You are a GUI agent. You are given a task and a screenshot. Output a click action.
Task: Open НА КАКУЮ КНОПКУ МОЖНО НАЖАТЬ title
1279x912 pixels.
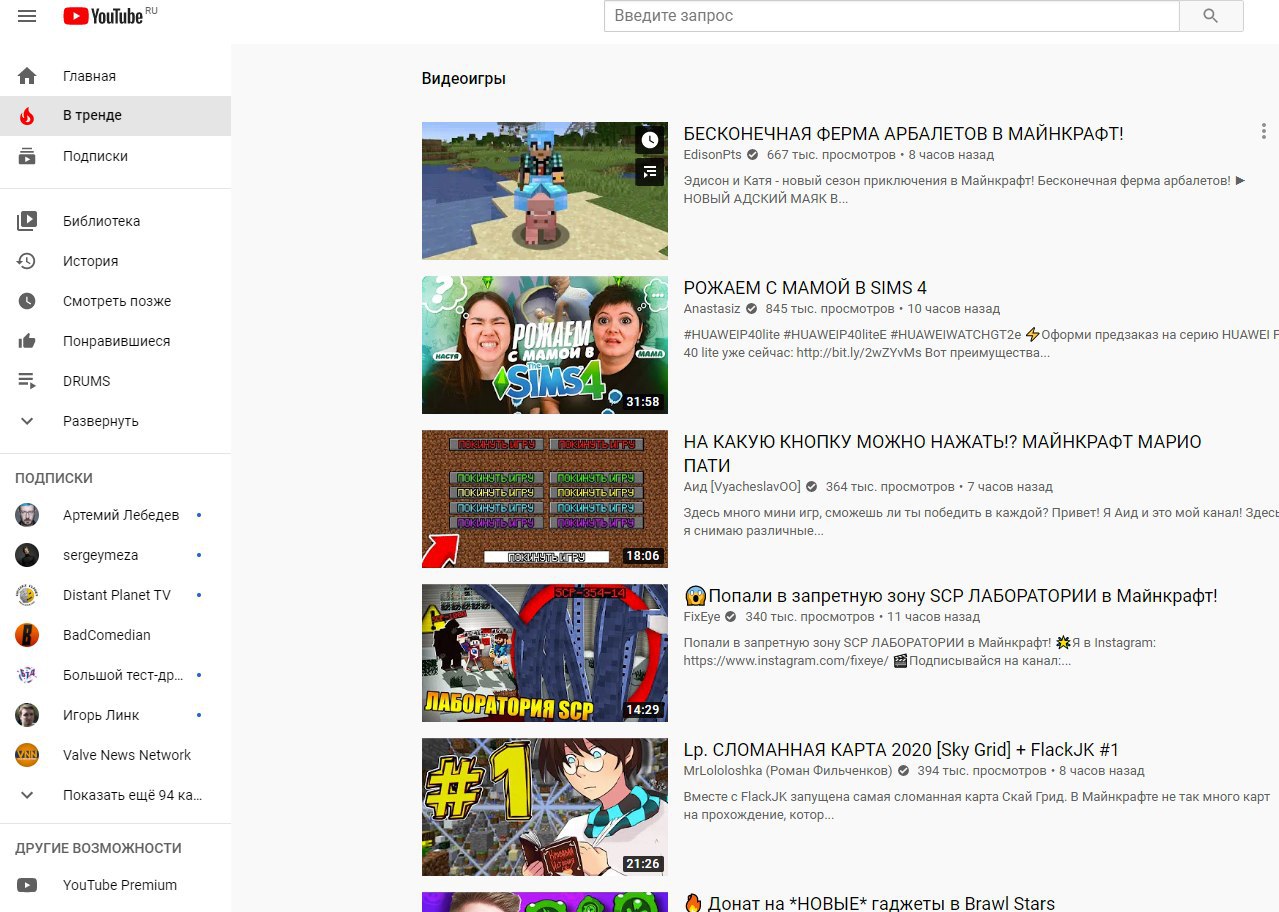tap(942, 453)
